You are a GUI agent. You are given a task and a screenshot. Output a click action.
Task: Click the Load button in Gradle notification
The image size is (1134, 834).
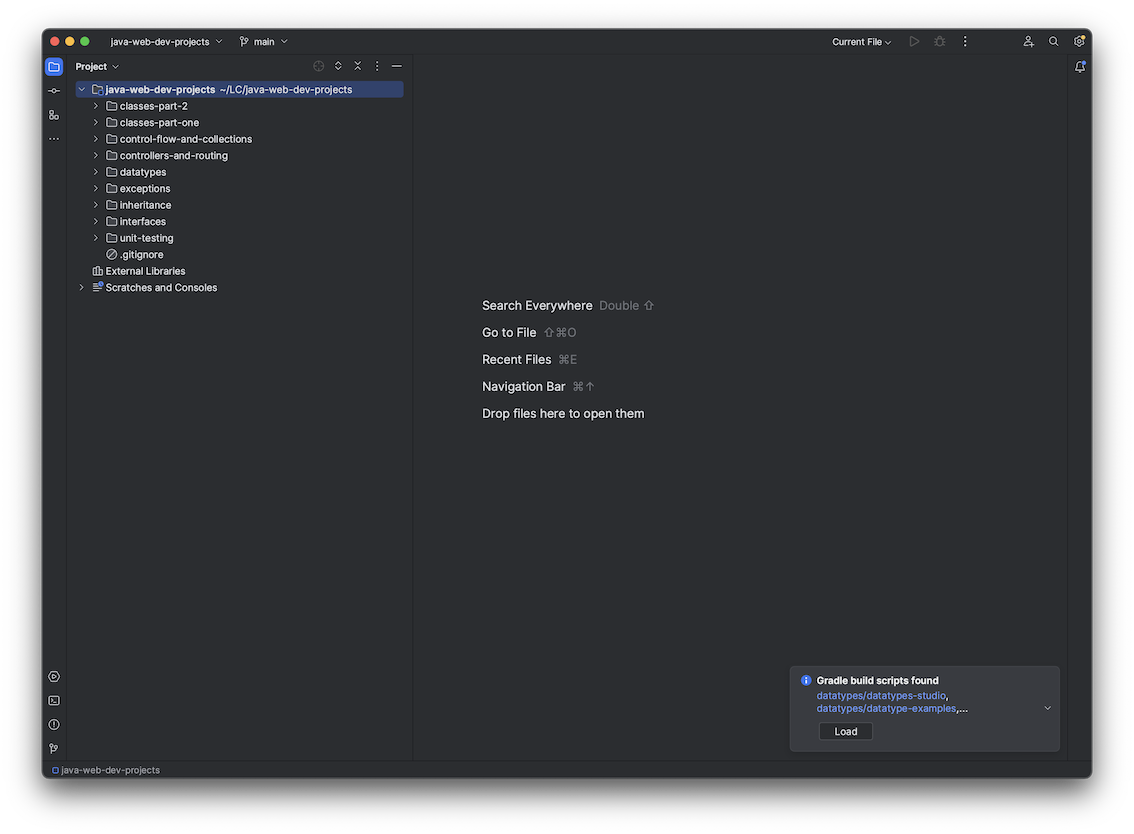[x=845, y=732]
